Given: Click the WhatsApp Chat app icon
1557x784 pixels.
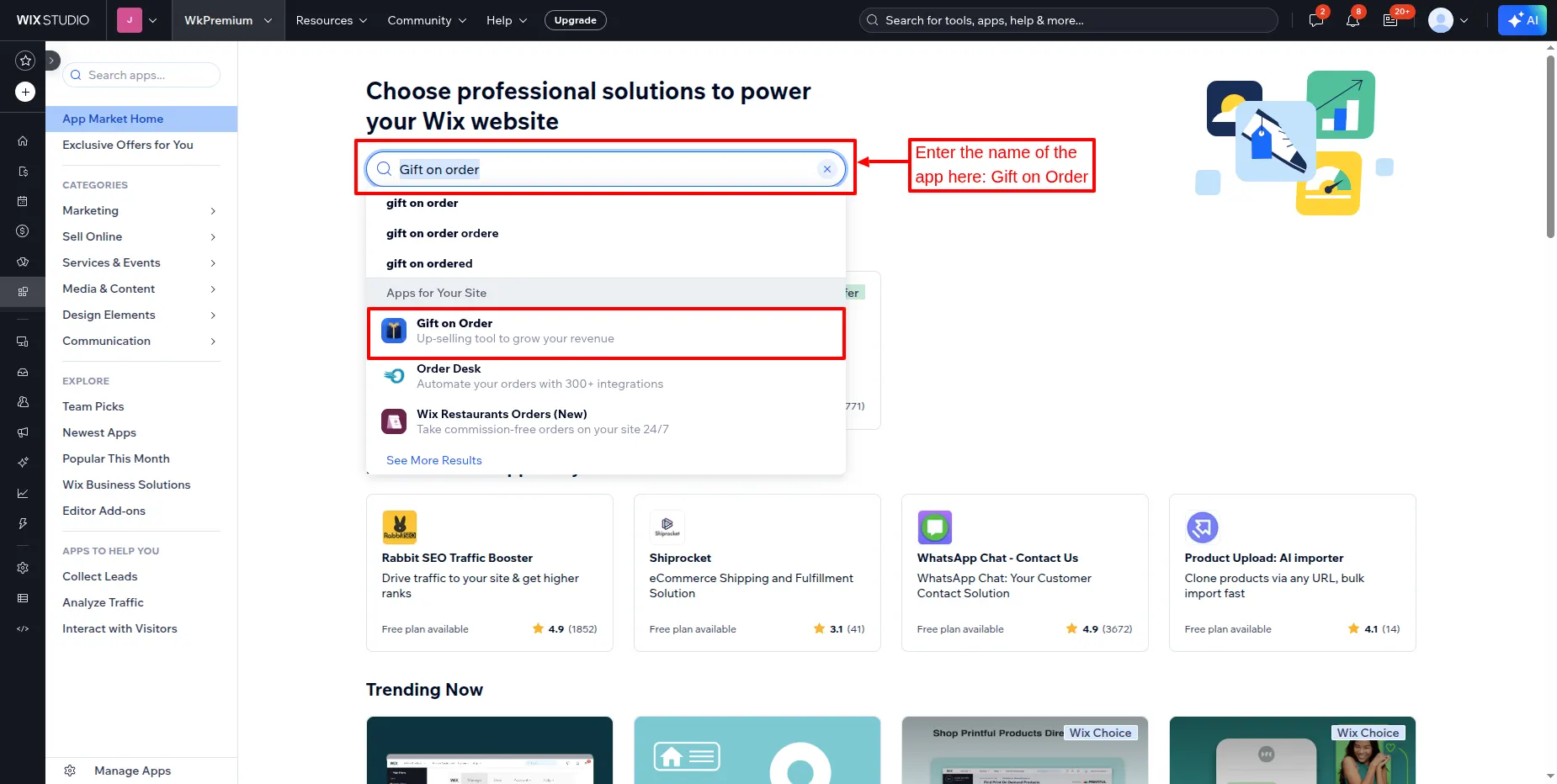Looking at the screenshot, I should [x=934, y=527].
